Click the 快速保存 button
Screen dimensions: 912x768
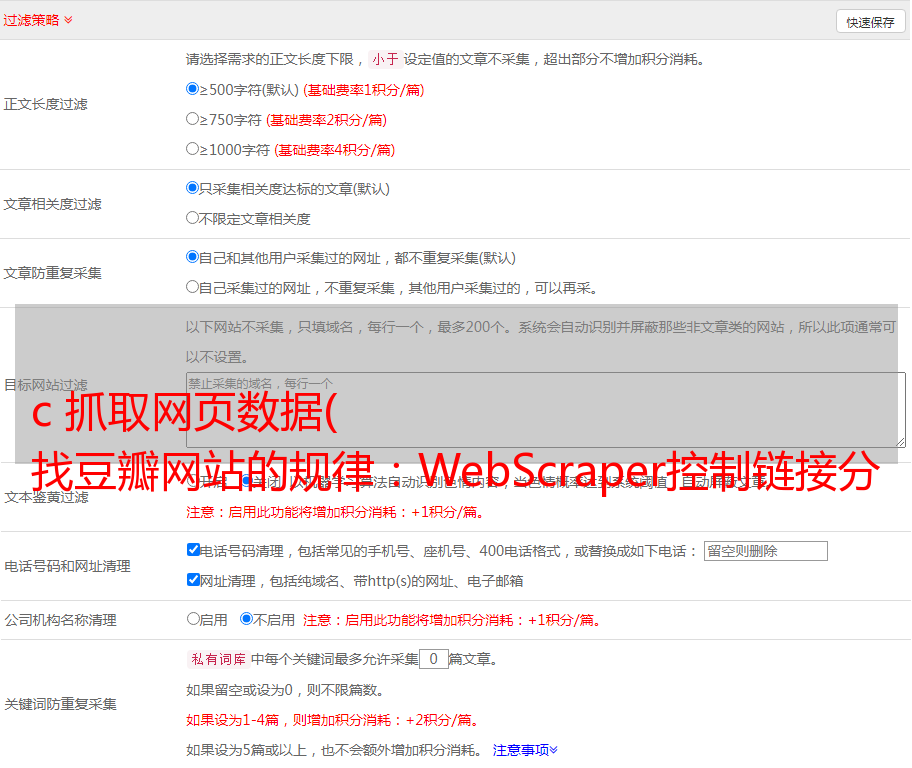coord(870,22)
